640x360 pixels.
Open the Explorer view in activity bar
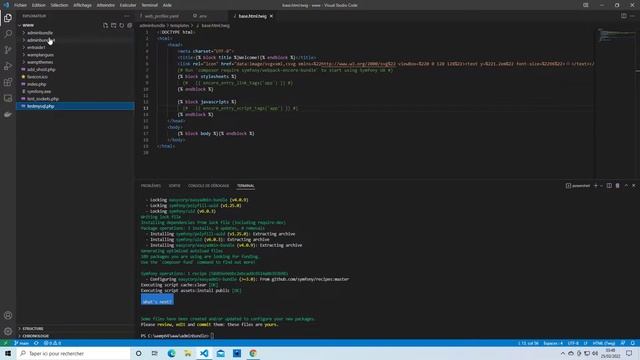click(8, 18)
